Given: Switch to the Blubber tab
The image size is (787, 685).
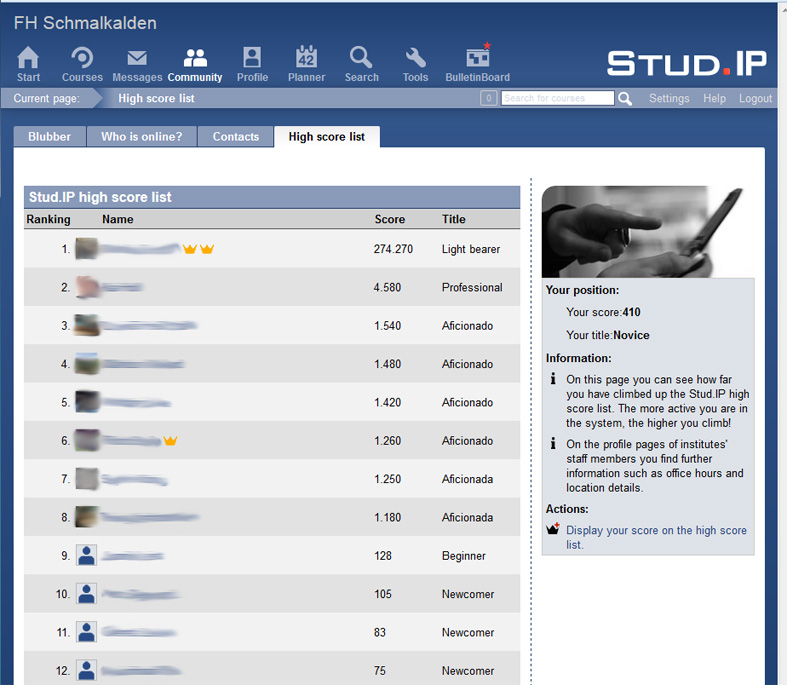Looking at the screenshot, I should 50,136.
